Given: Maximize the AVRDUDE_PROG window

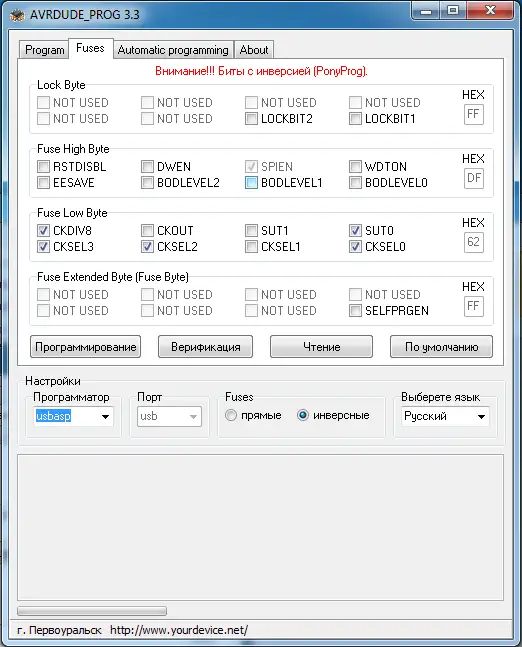Looking at the screenshot, I should [453, 11].
